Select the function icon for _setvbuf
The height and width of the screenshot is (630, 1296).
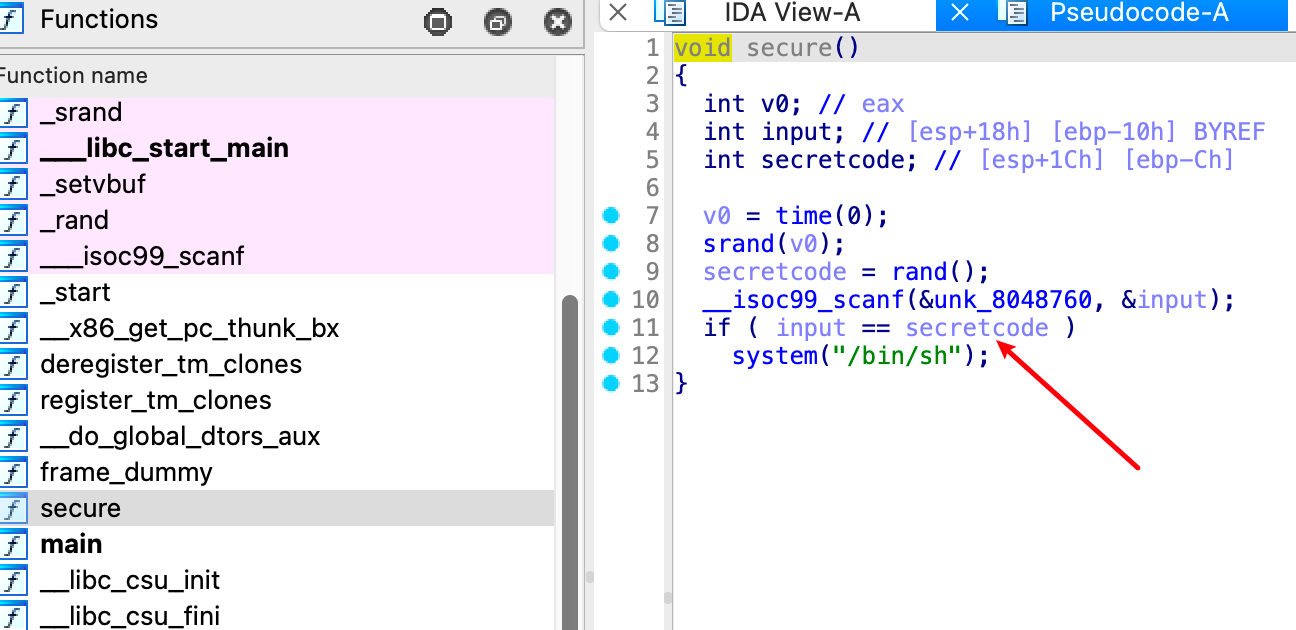(14, 185)
